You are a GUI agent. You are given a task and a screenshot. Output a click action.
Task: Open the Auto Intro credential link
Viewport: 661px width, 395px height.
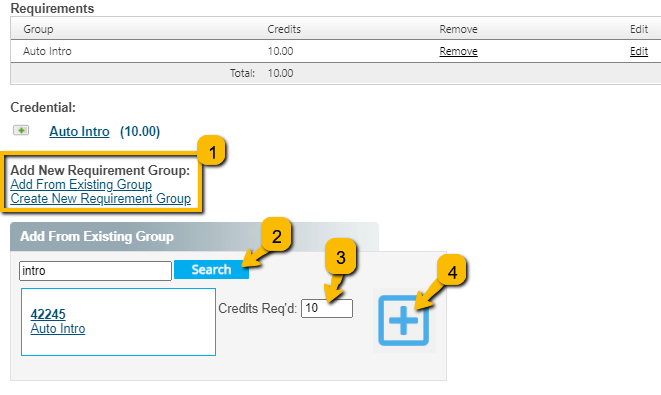[x=79, y=132]
